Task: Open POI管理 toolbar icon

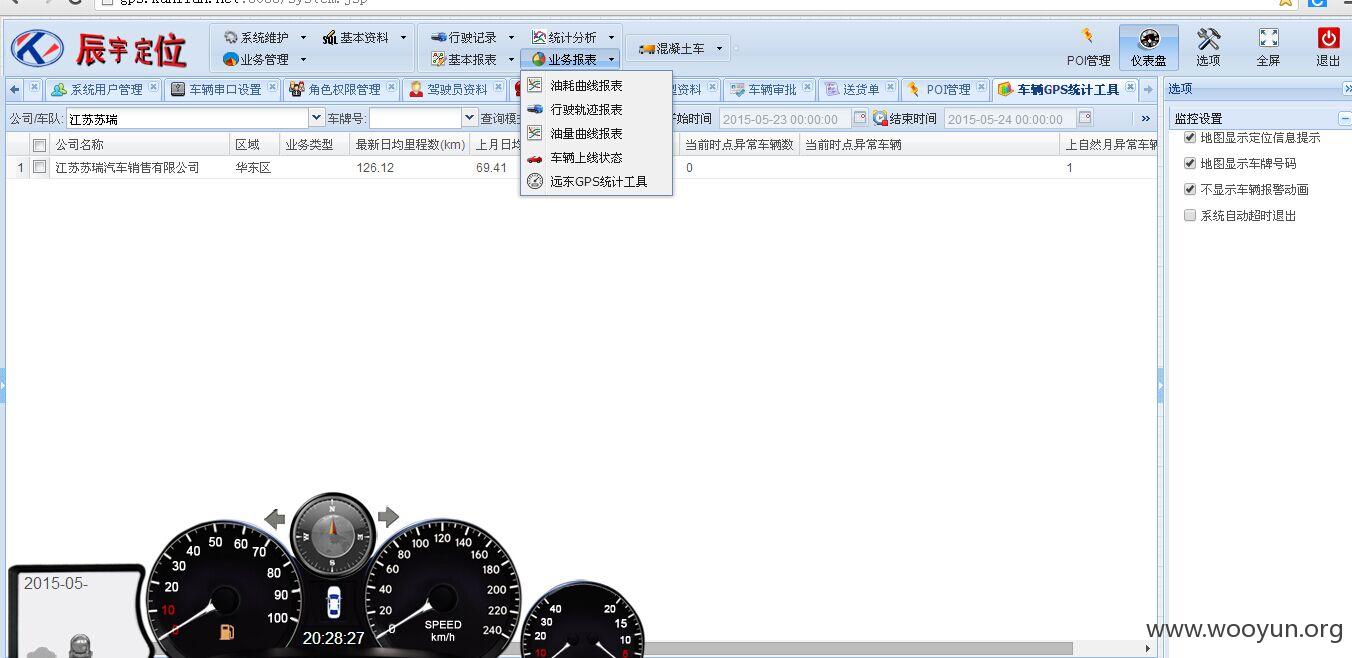Action: tap(1088, 47)
